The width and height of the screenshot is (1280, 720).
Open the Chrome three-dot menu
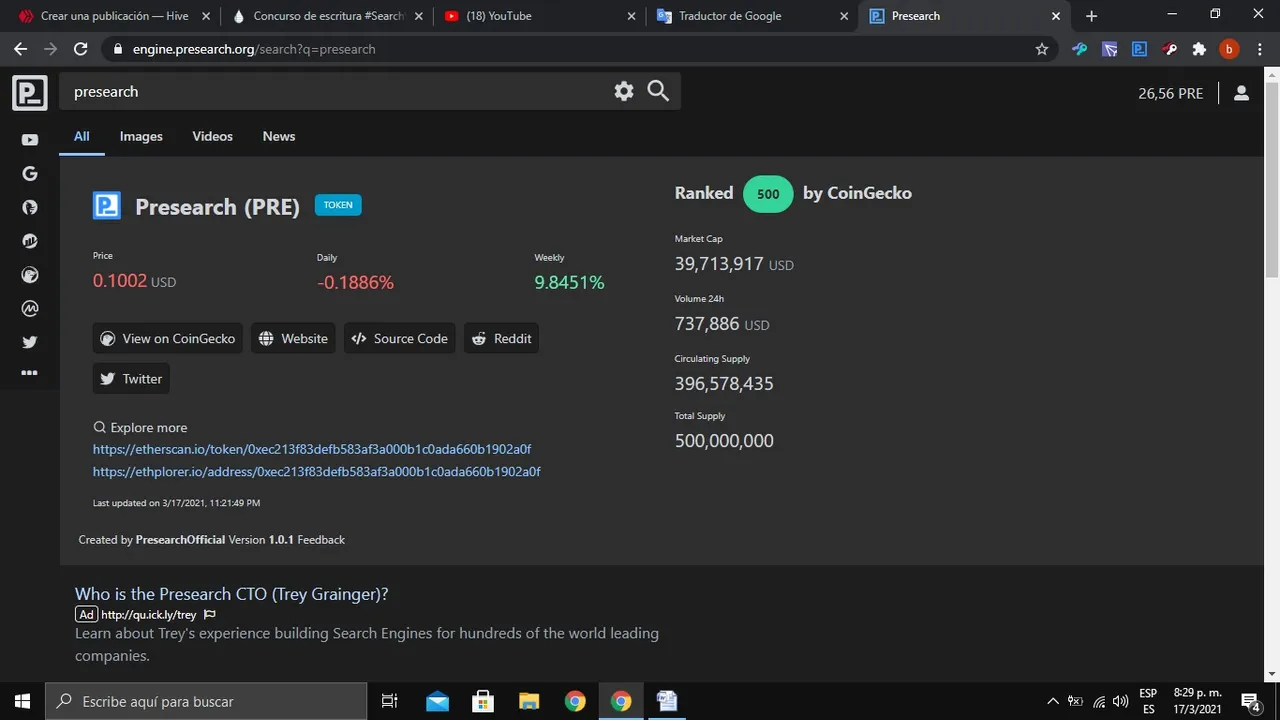(1260, 49)
